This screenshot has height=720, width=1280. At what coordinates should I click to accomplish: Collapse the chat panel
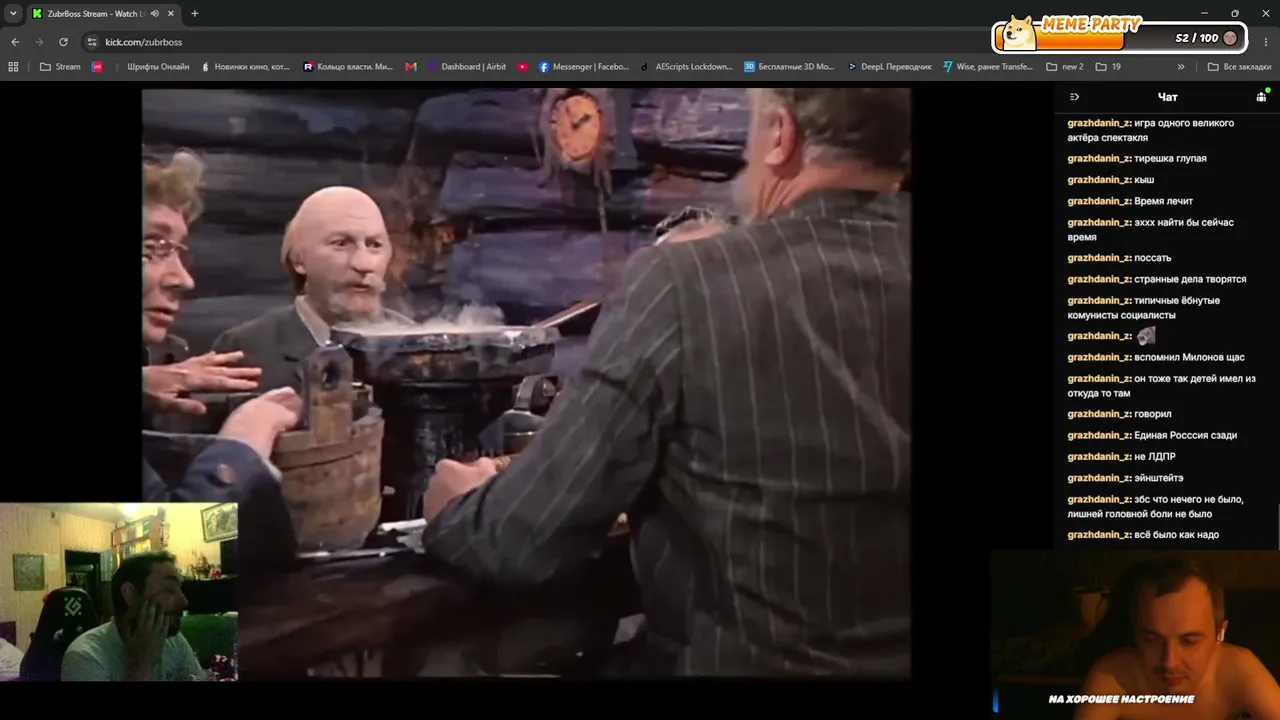[x=1075, y=97]
